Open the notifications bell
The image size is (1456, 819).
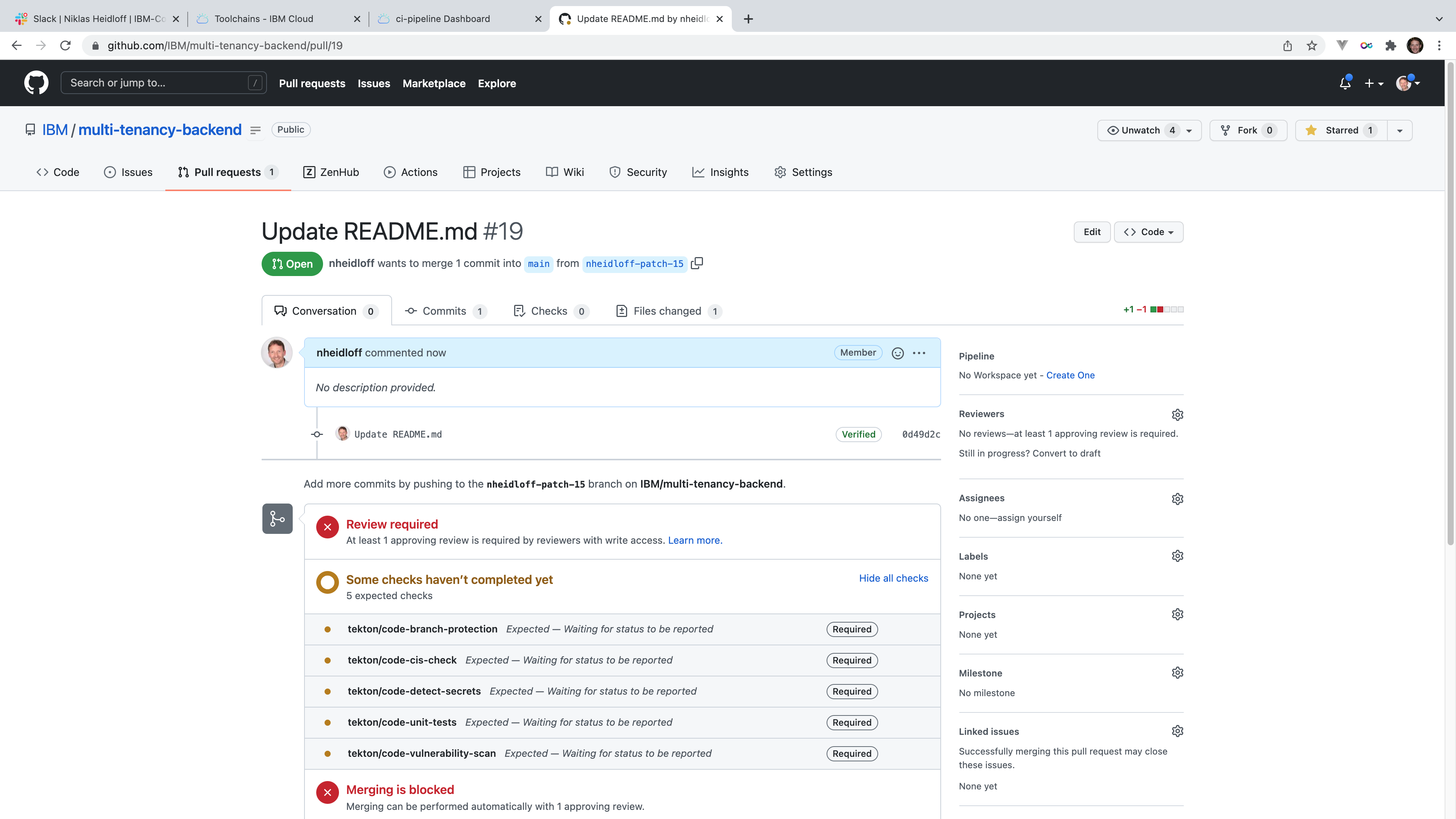tap(1345, 84)
